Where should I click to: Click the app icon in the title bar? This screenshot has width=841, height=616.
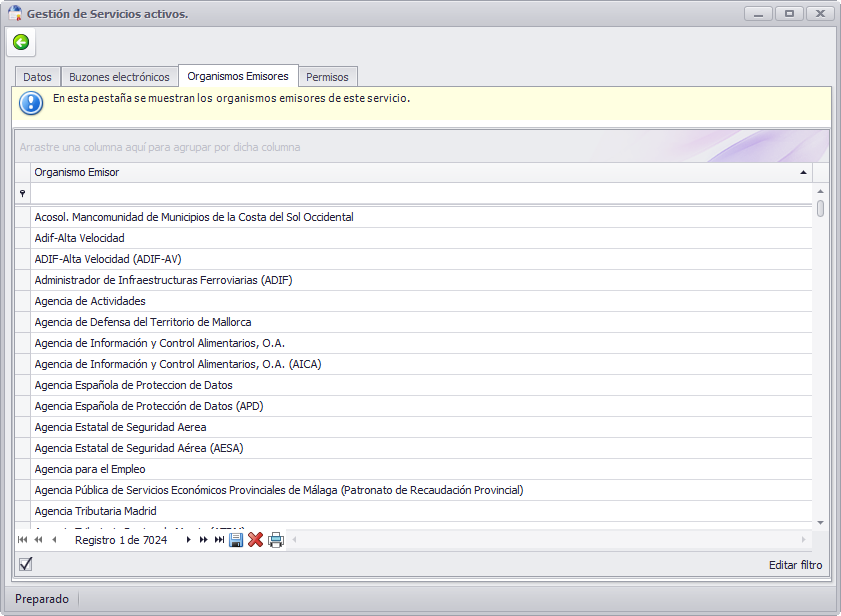tap(15, 13)
